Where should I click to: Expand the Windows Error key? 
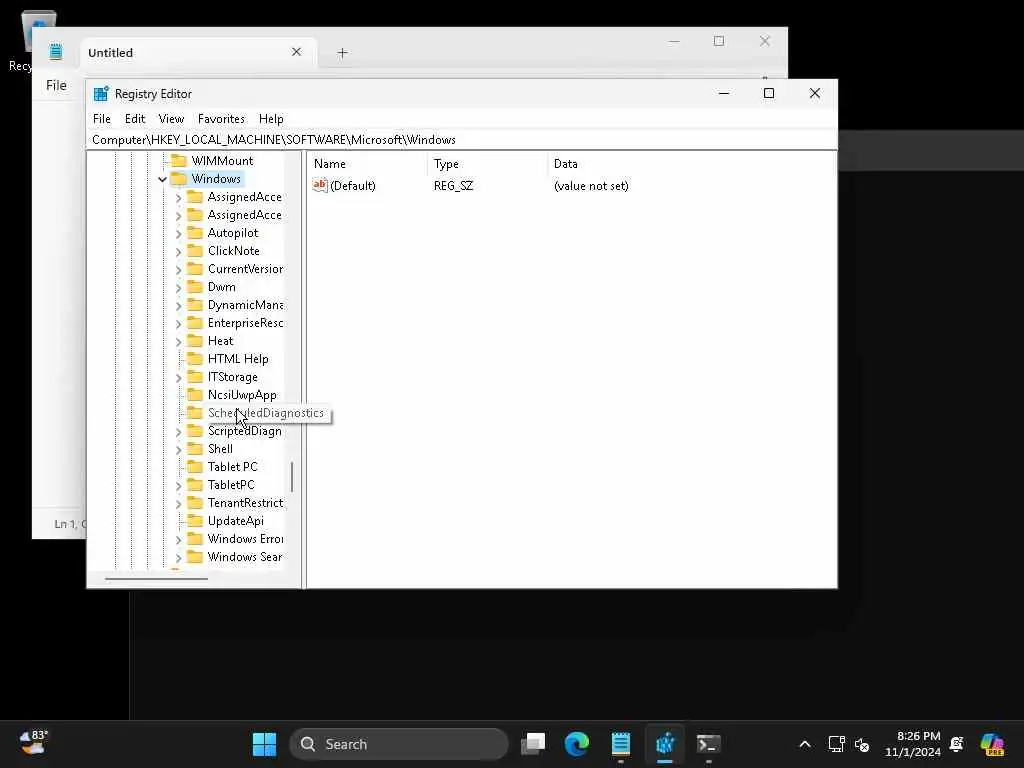click(178, 539)
